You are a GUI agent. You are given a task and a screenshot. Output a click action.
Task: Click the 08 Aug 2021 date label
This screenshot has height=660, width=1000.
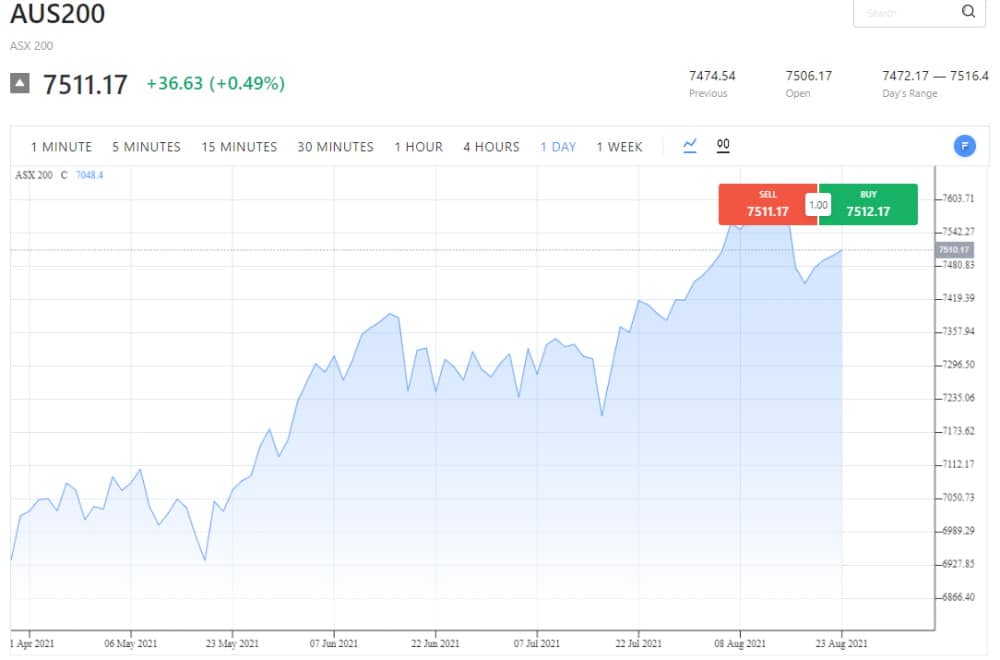(x=740, y=643)
